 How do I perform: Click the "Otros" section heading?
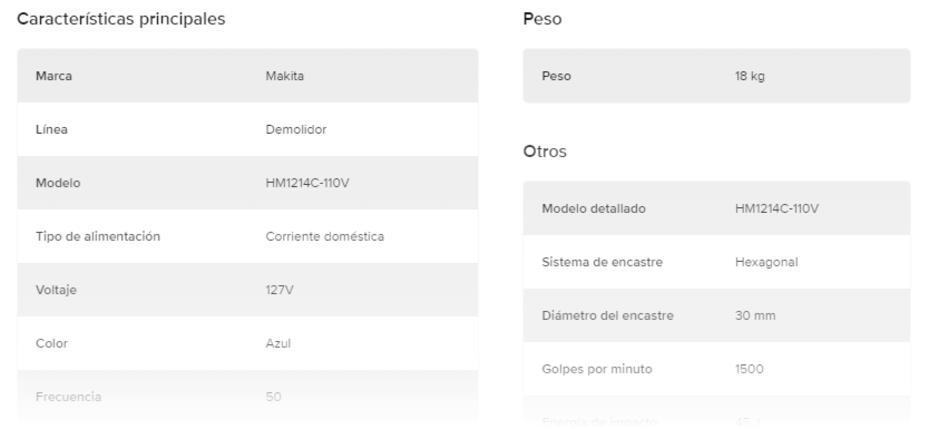coord(545,152)
